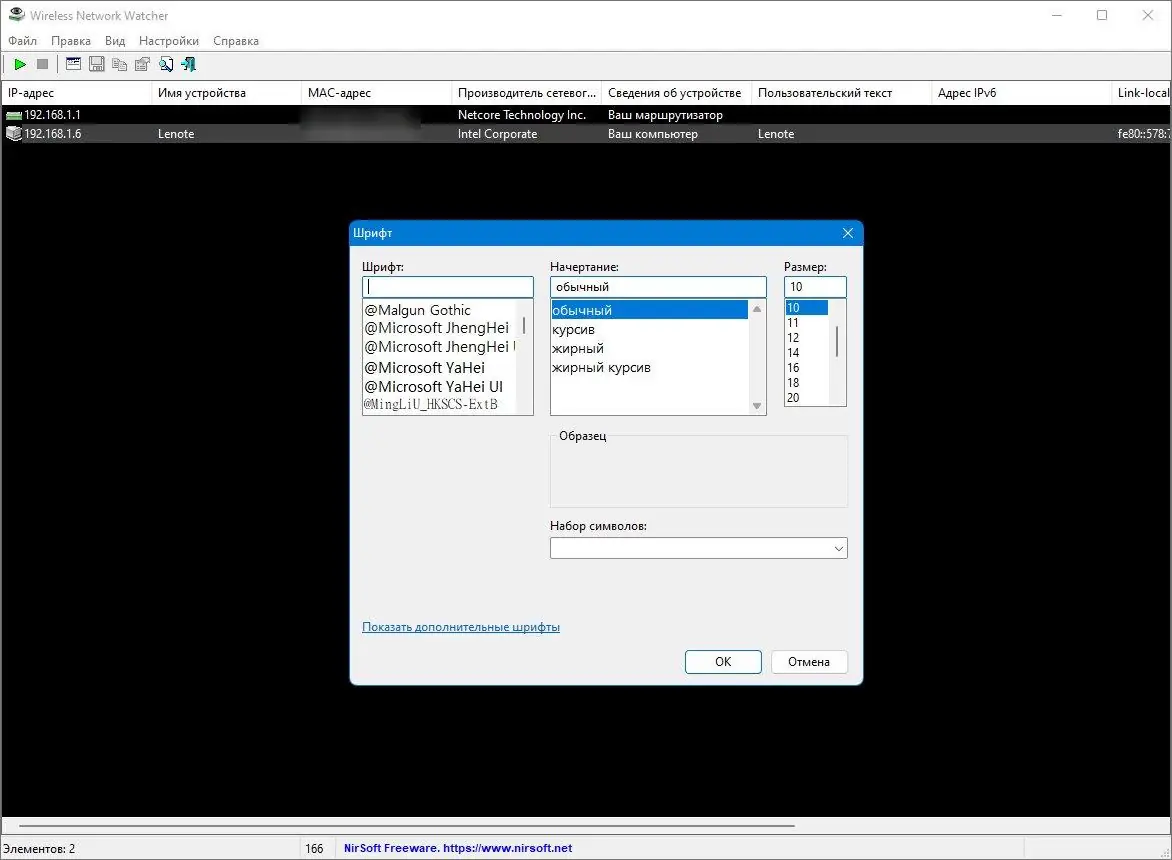Click the save (floppy disk) toolbar icon
This screenshot has width=1172, height=860.
96,64
